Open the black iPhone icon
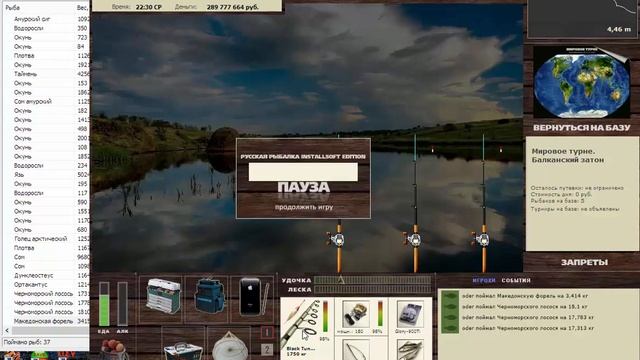The image size is (640, 360). [250, 297]
